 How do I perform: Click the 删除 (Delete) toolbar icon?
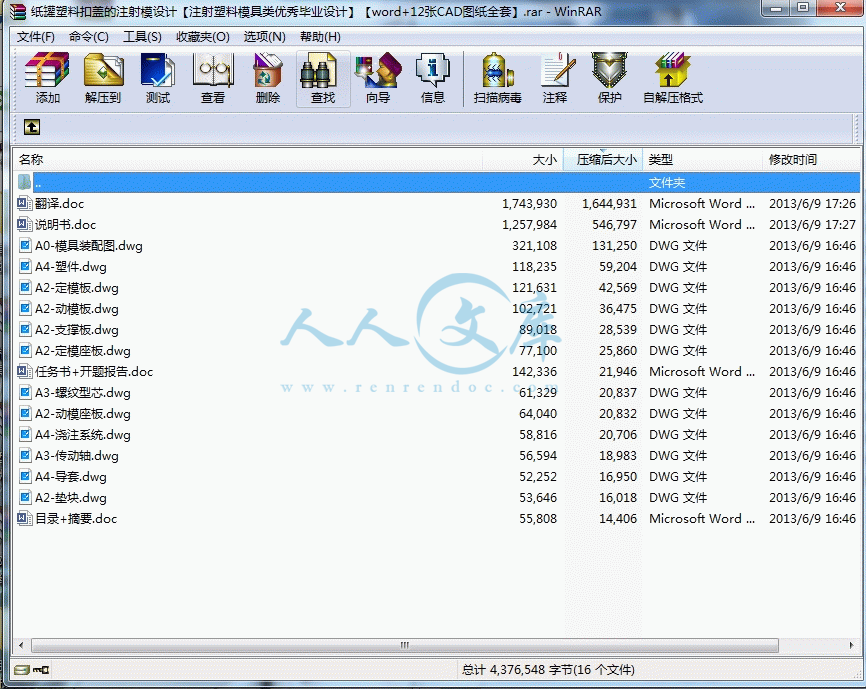click(x=268, y=78)
